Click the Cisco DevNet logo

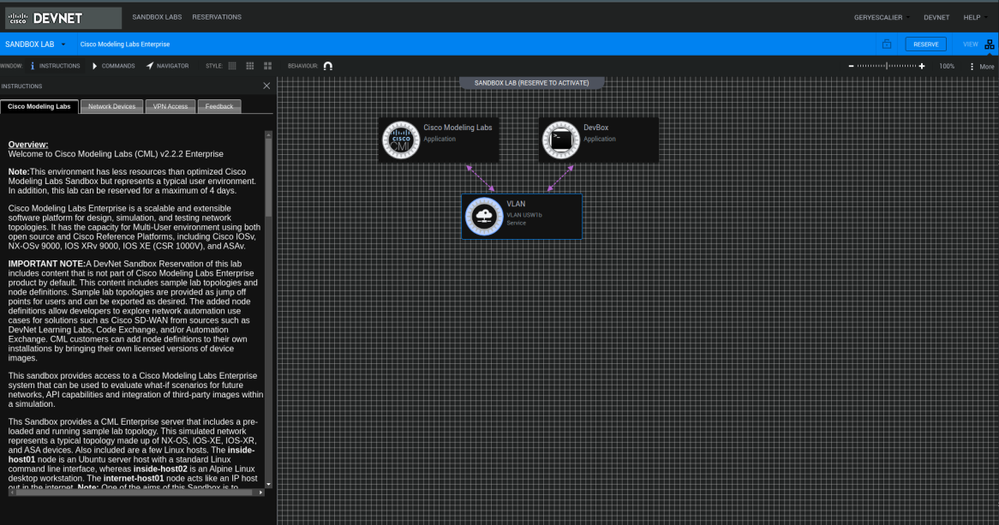click(63, 18)
